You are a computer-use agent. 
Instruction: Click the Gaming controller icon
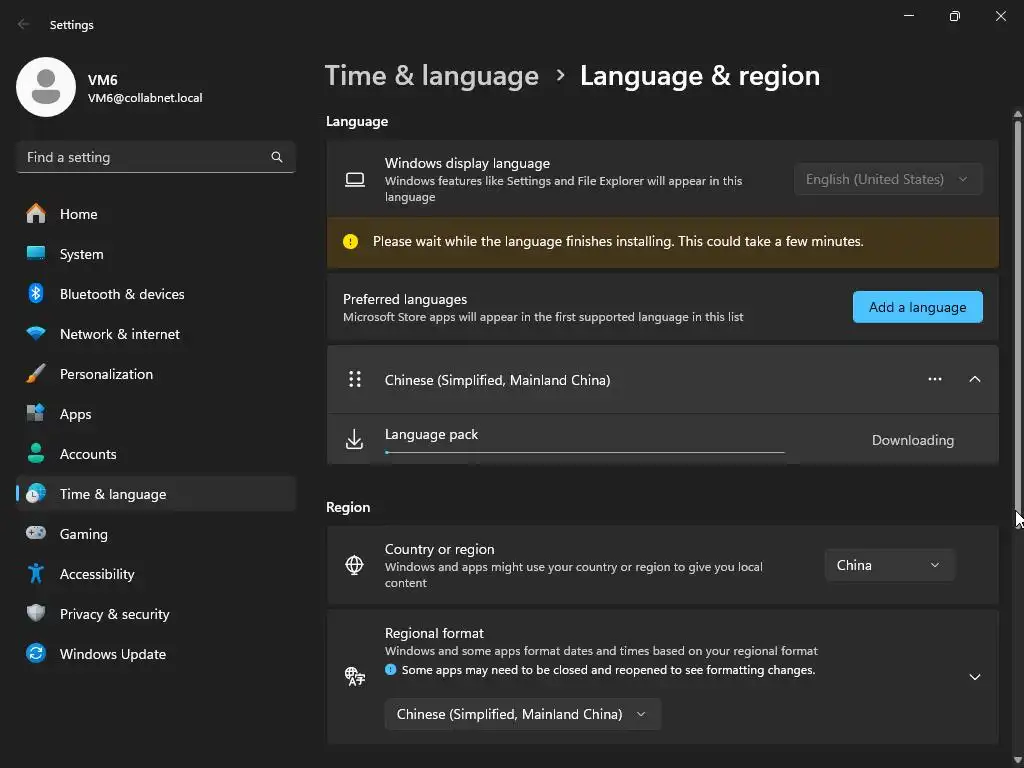pos(36,534)
